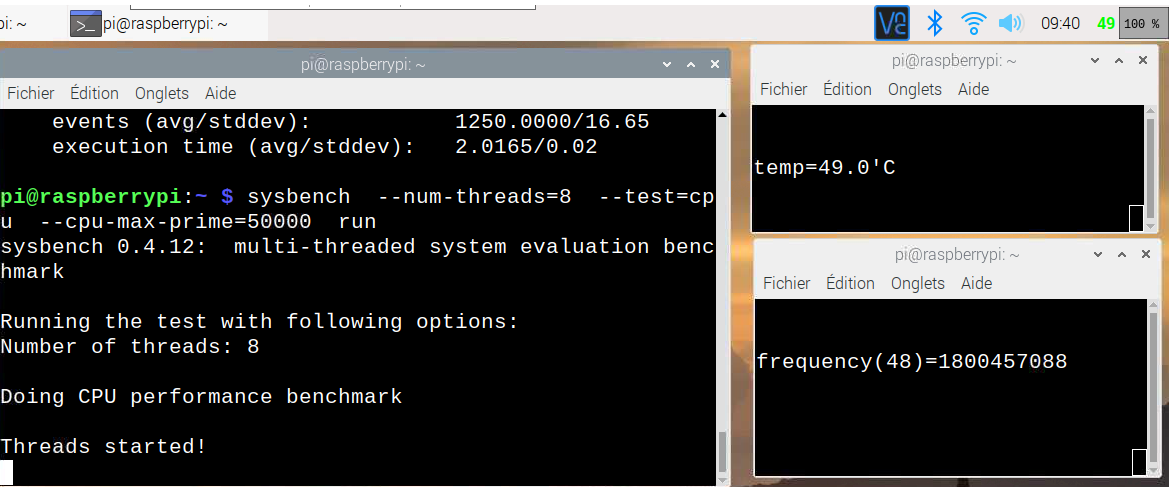Click the green pi@raspberrypi prompt text

coord(90,197)
